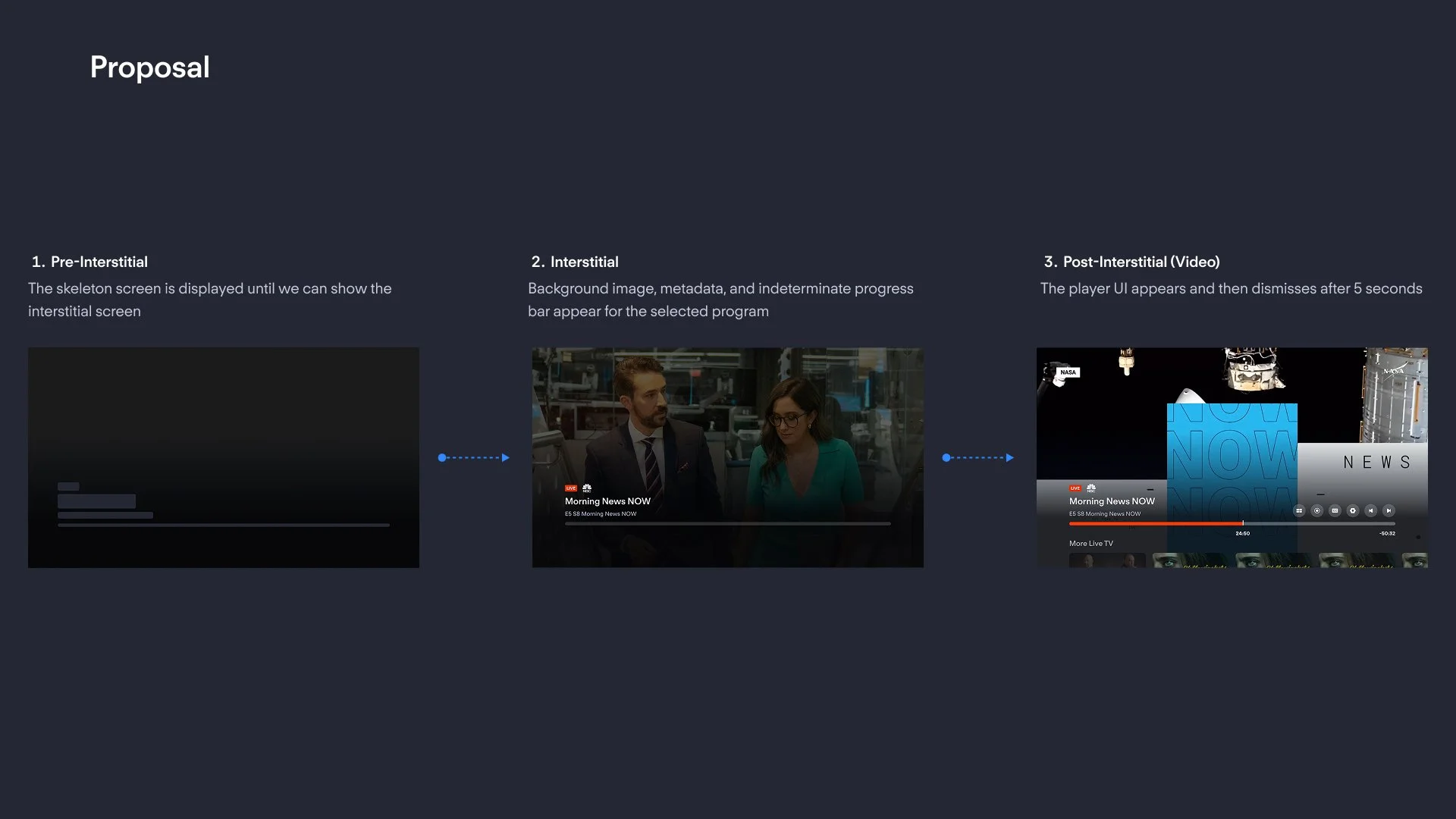Click the LIVE badge on interstitial screen

coord(570,488)
